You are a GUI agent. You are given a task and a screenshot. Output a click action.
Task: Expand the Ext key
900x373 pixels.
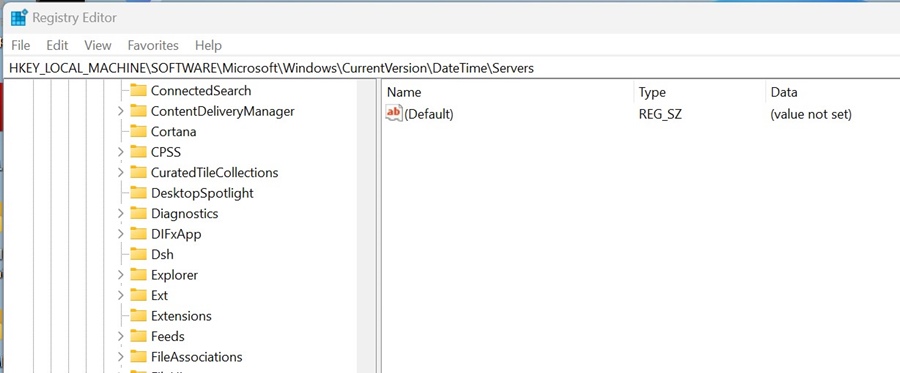121,296
